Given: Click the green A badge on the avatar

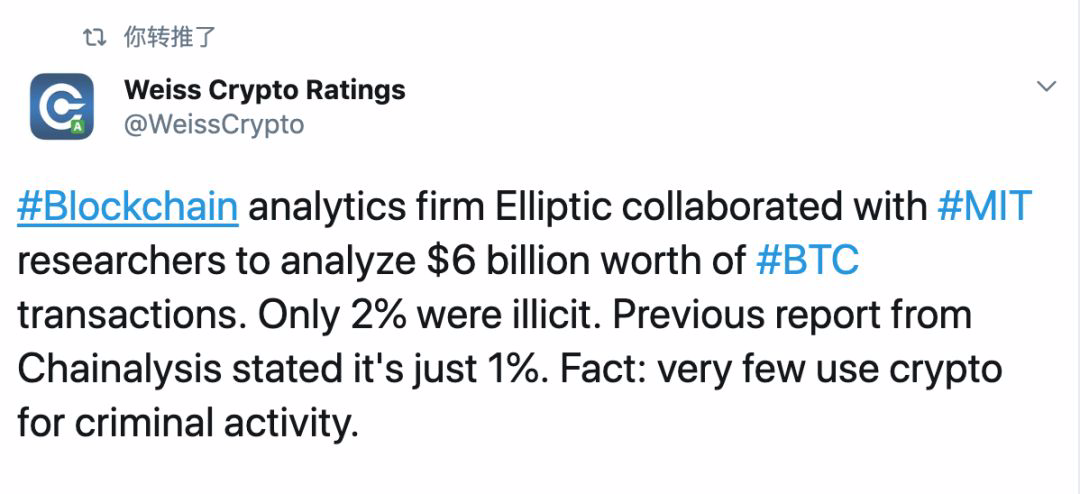Looking at the screenshot, I should click(x=78, y=127).
